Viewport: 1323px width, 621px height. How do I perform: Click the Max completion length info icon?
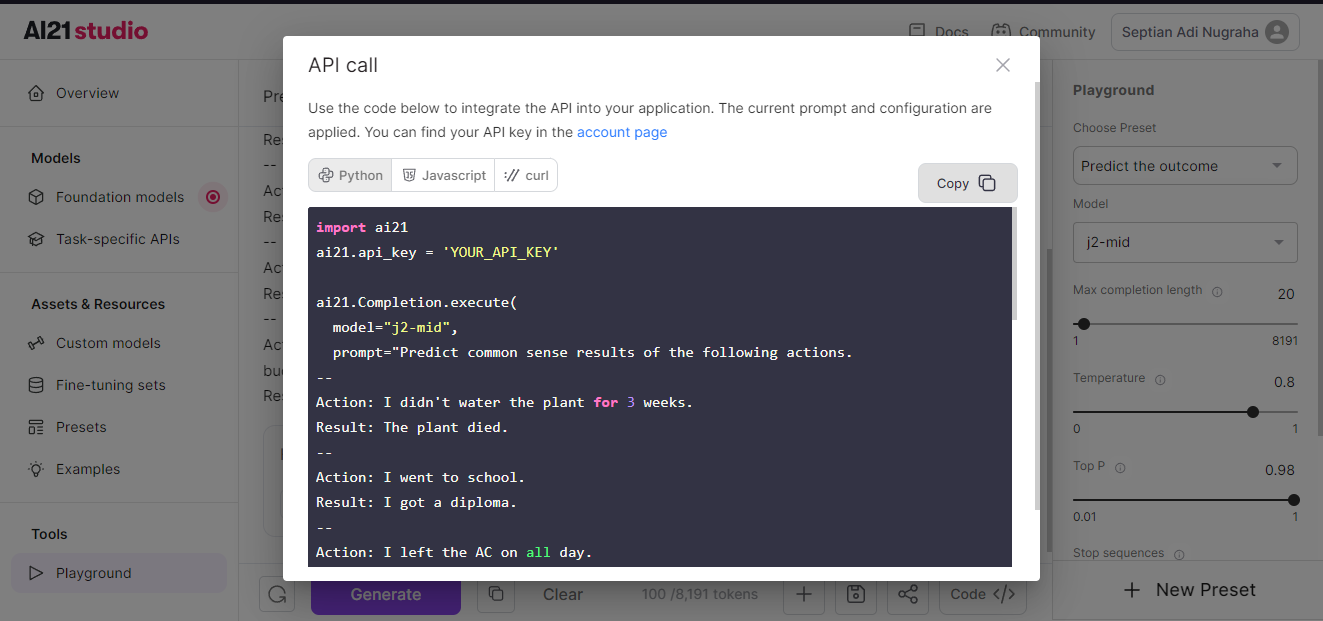pyautogui.click(x=1217, y=292)
